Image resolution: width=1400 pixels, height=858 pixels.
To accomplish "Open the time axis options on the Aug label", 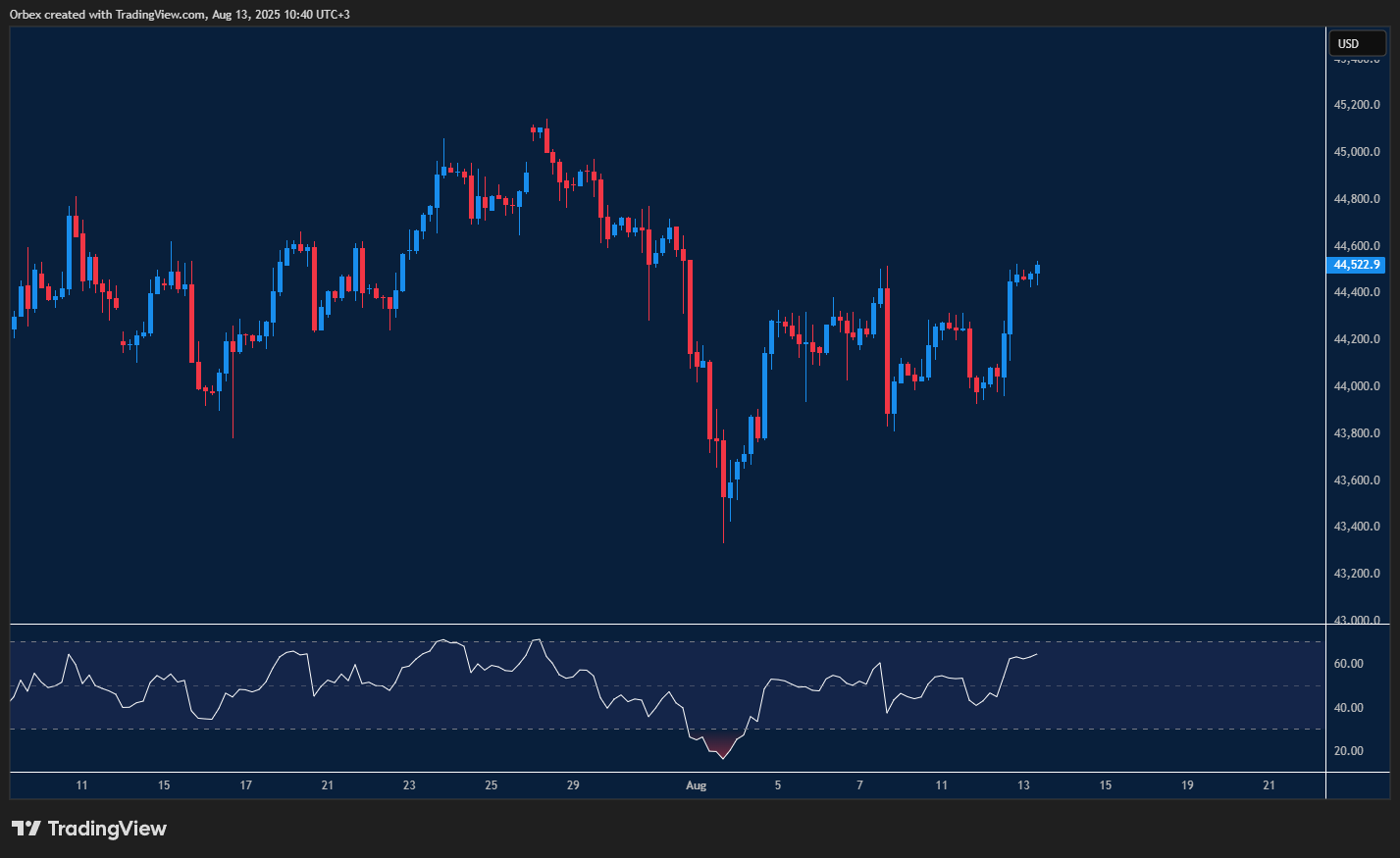I will click(696, 785).
